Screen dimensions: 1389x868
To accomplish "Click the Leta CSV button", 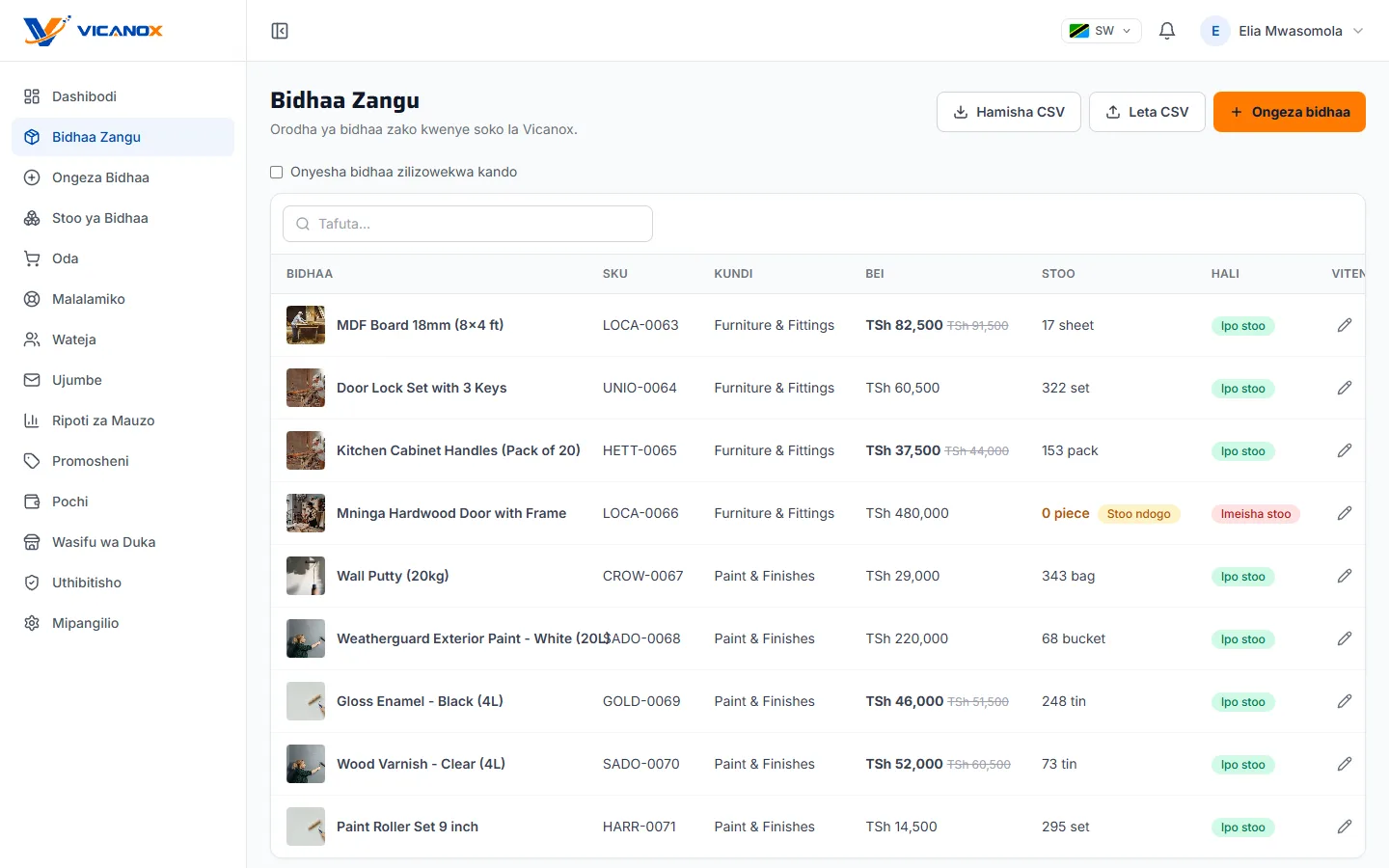I will pos(1147,112).
